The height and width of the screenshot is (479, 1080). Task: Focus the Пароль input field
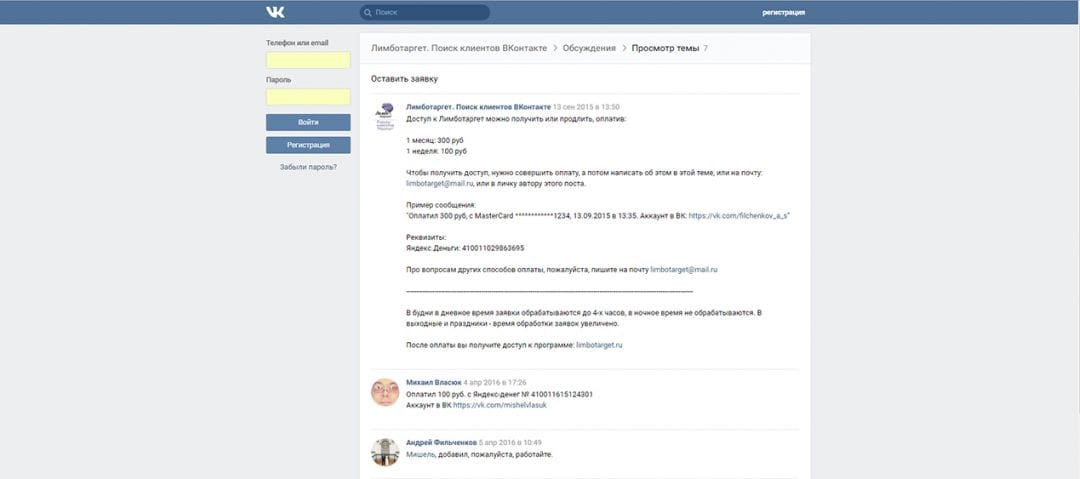pyautogui.click(x=308, y=96)
